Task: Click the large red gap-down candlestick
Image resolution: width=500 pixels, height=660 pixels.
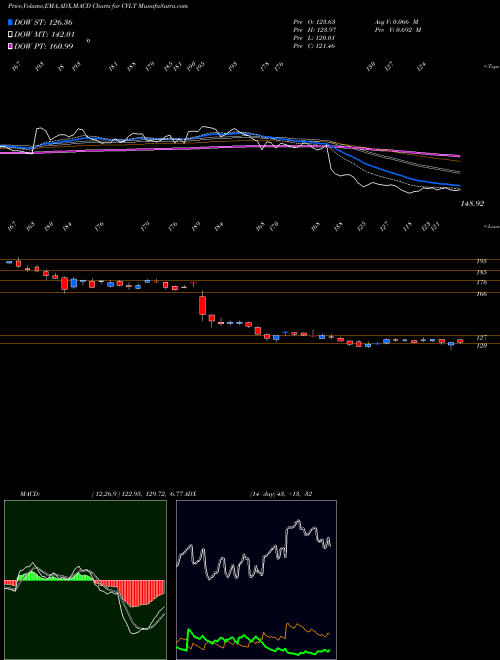Action: [x=202, y=305]
